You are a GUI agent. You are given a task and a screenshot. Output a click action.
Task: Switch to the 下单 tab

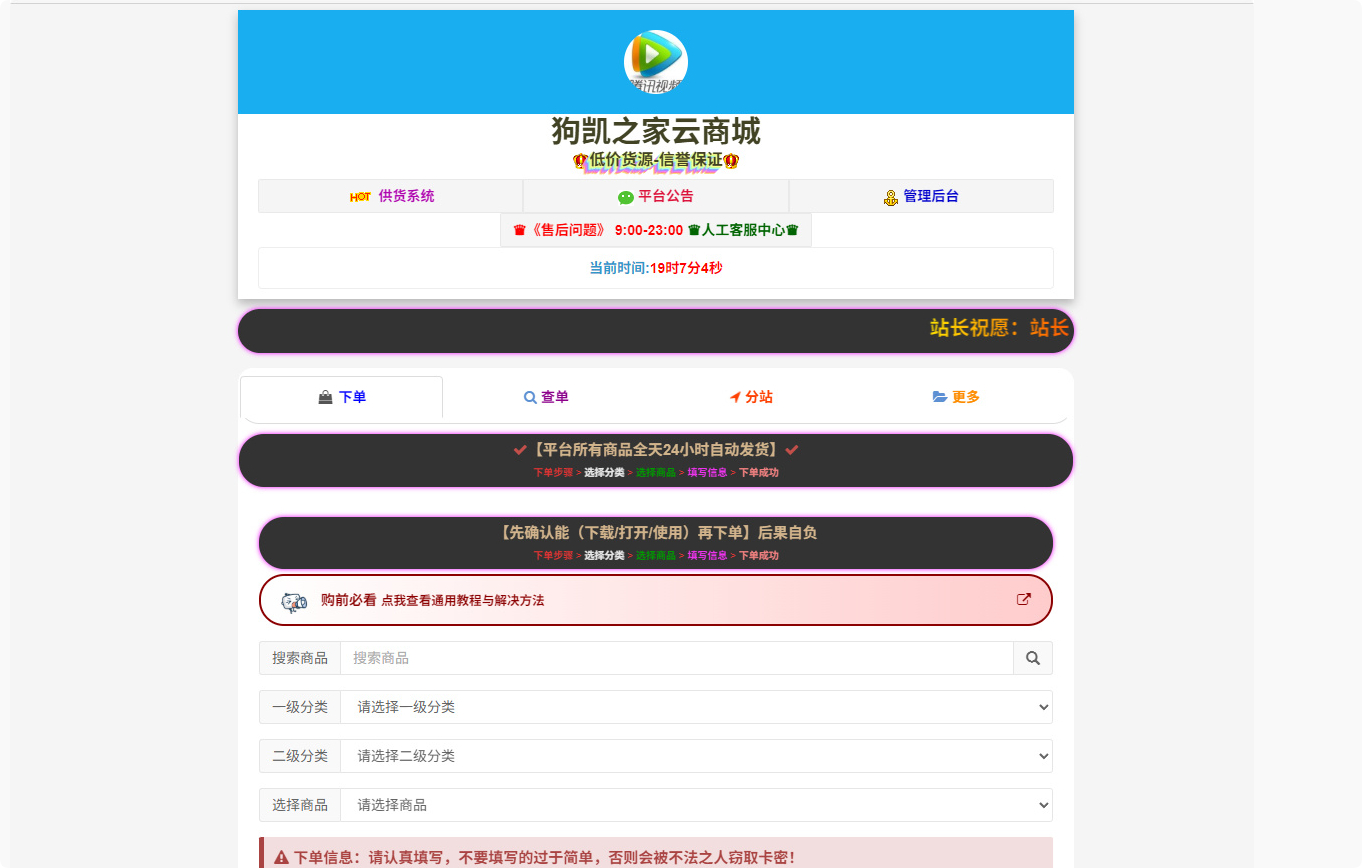[342, 397]
